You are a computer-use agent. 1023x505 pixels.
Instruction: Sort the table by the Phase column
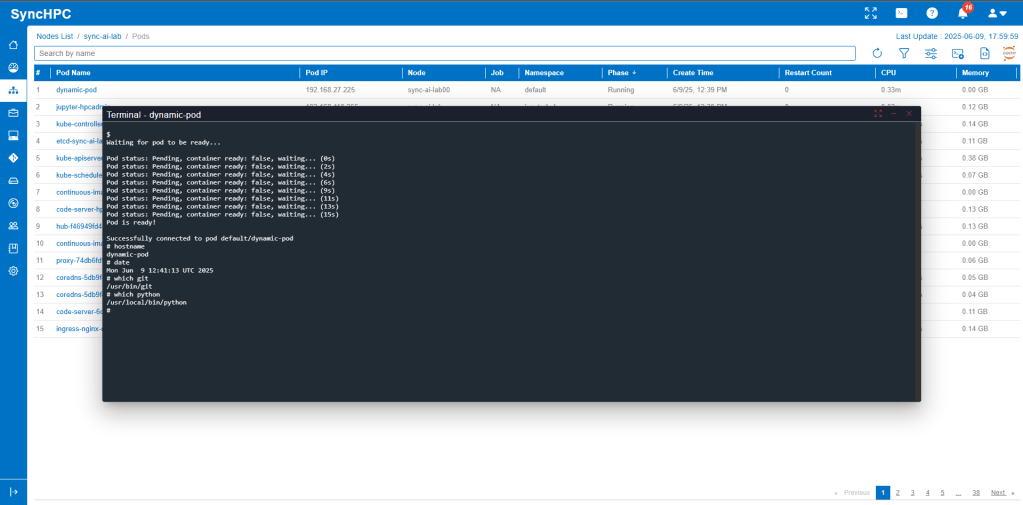(621, 73)
